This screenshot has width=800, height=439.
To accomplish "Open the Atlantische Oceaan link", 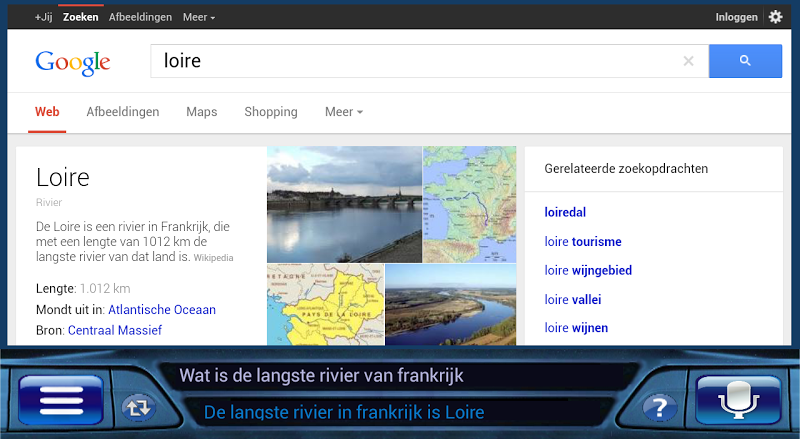I will click(162, 309).
